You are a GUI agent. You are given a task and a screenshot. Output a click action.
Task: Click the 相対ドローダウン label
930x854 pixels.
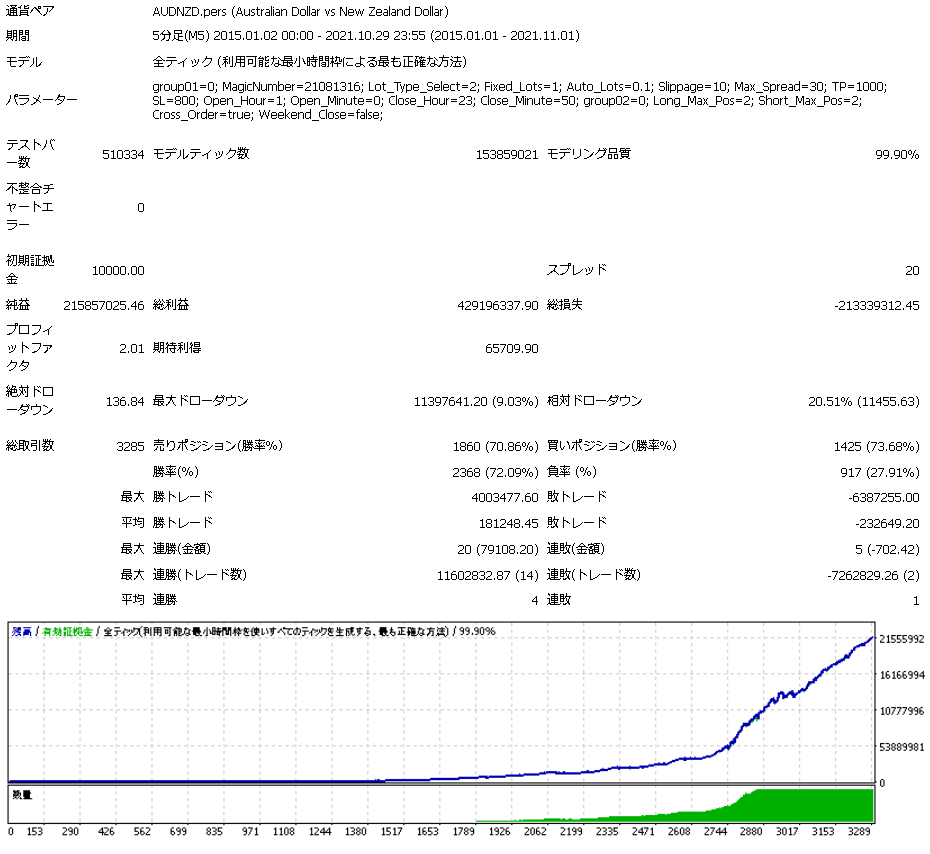[594, 401]
